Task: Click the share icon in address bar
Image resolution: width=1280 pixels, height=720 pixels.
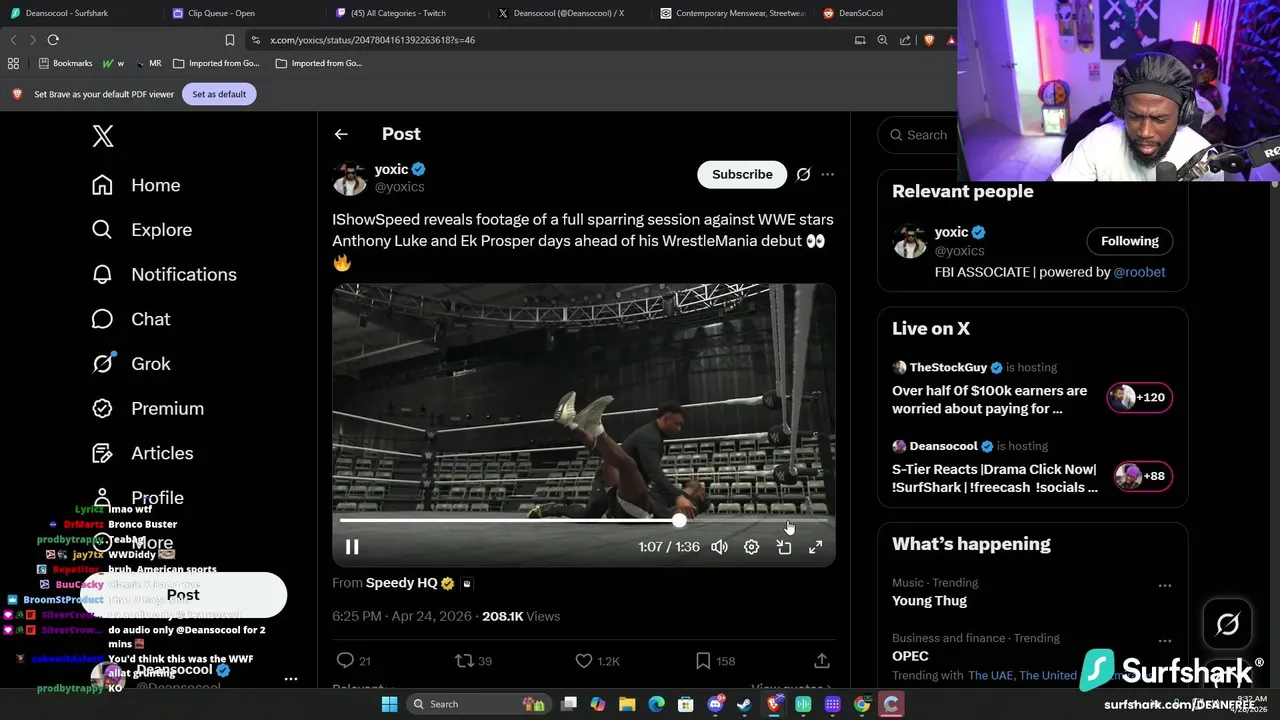Action: point(905,40)
